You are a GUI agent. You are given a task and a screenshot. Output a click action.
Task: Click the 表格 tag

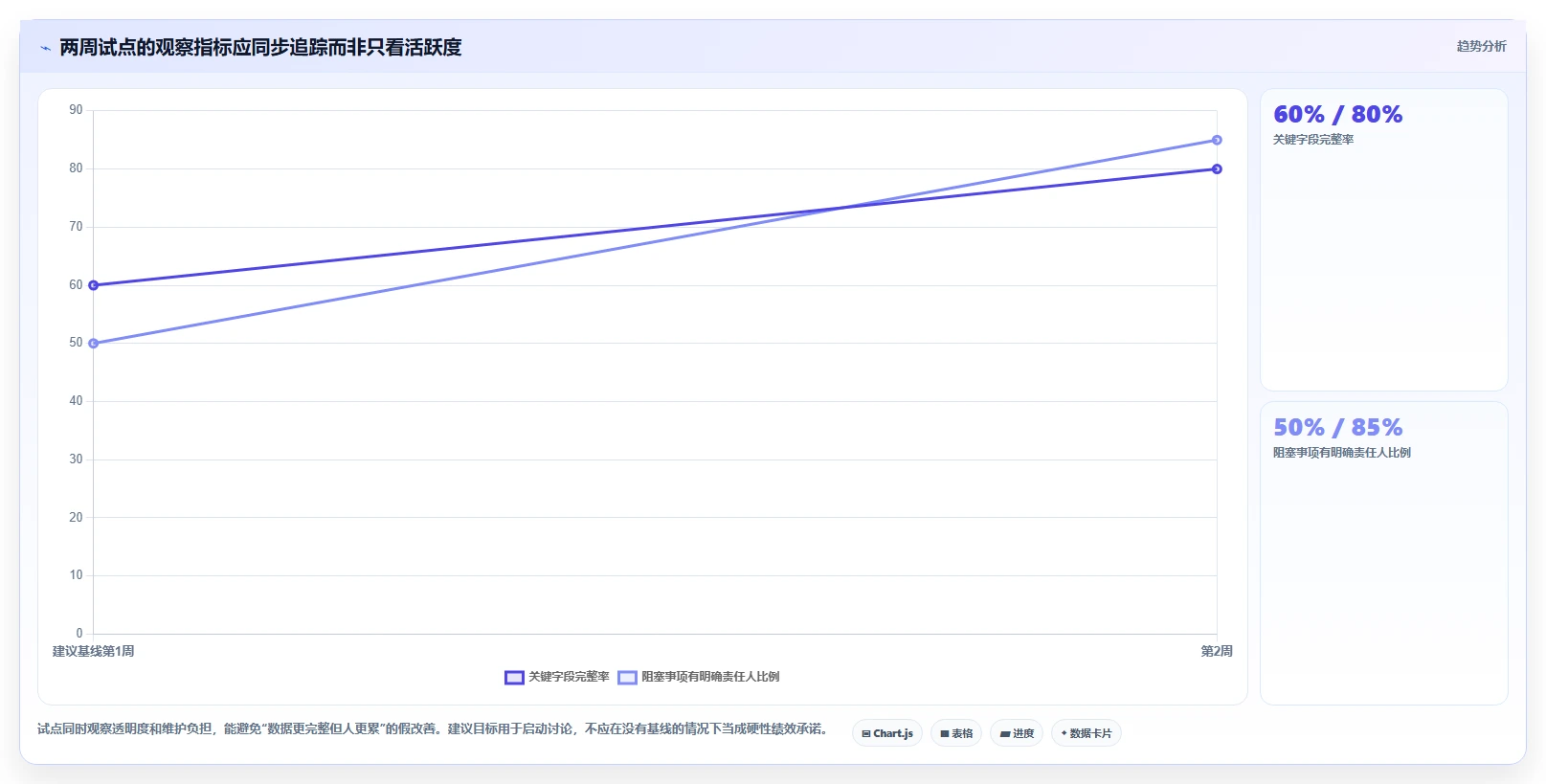pos(956,733)
